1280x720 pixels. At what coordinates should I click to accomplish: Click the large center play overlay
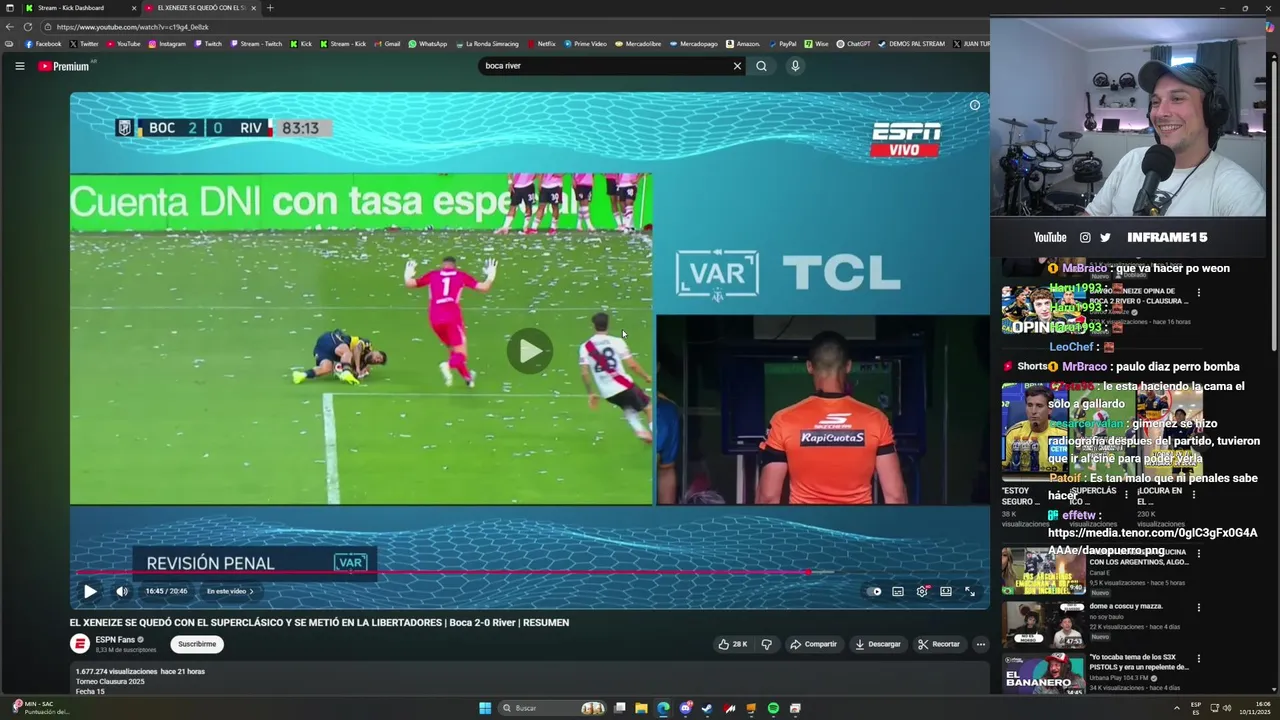[x=529, y=351]
